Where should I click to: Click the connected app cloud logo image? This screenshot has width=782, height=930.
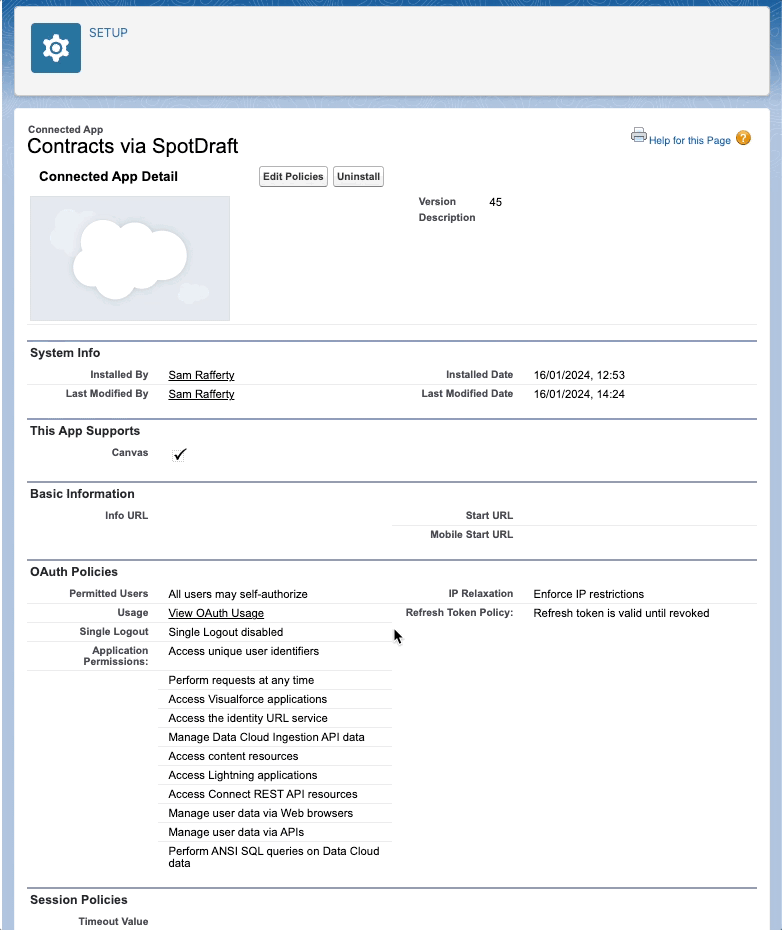click(130, 259)
